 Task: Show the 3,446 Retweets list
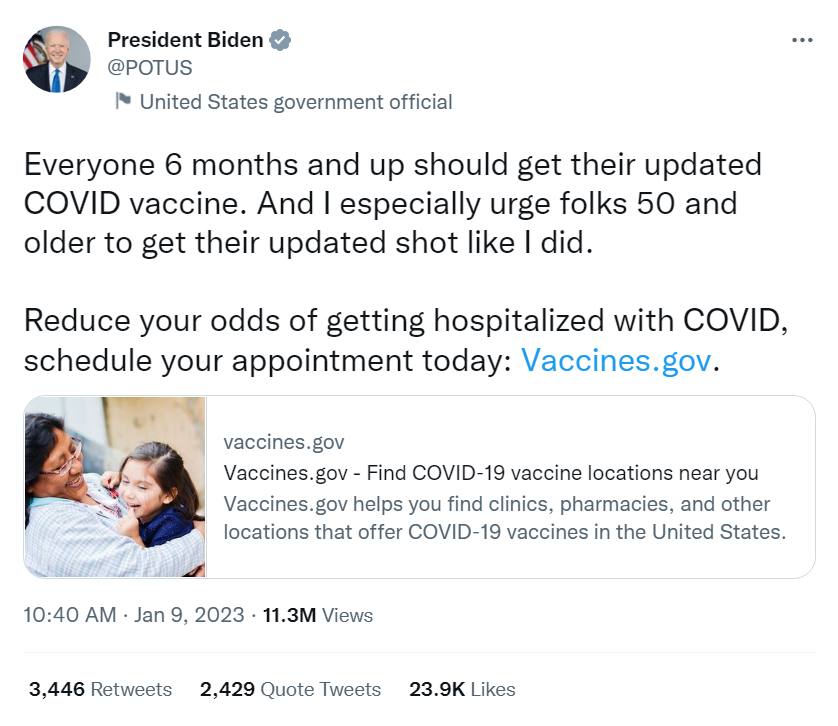tap(100, 689)
